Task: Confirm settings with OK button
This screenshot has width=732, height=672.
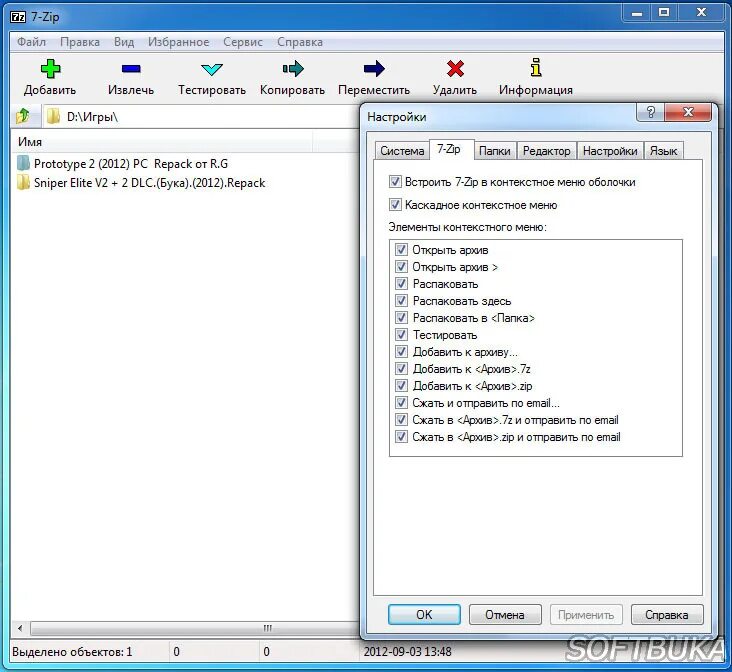Action: click(424, 615)
